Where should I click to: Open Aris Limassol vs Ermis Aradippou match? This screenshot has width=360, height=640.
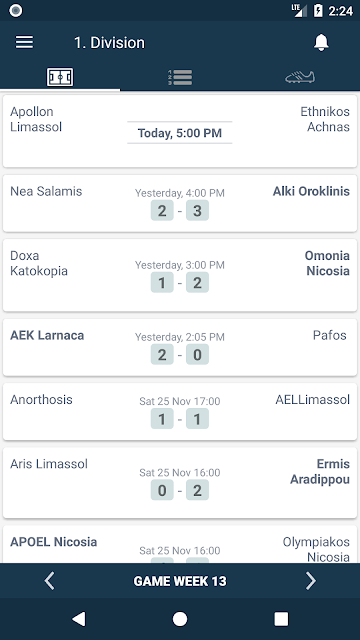tap(180, 483)
